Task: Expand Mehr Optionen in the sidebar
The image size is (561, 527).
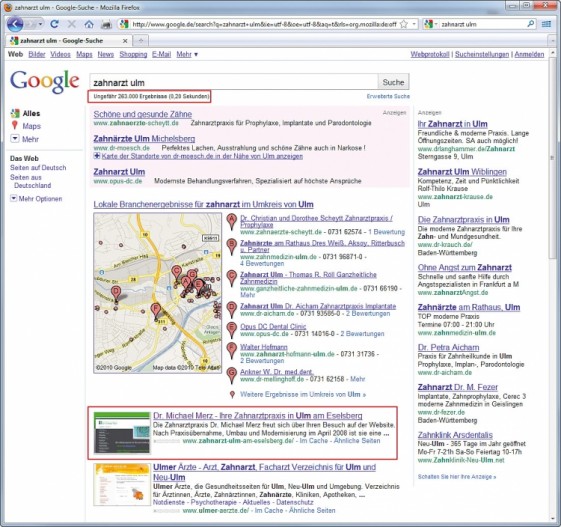Action: point(36,199)
